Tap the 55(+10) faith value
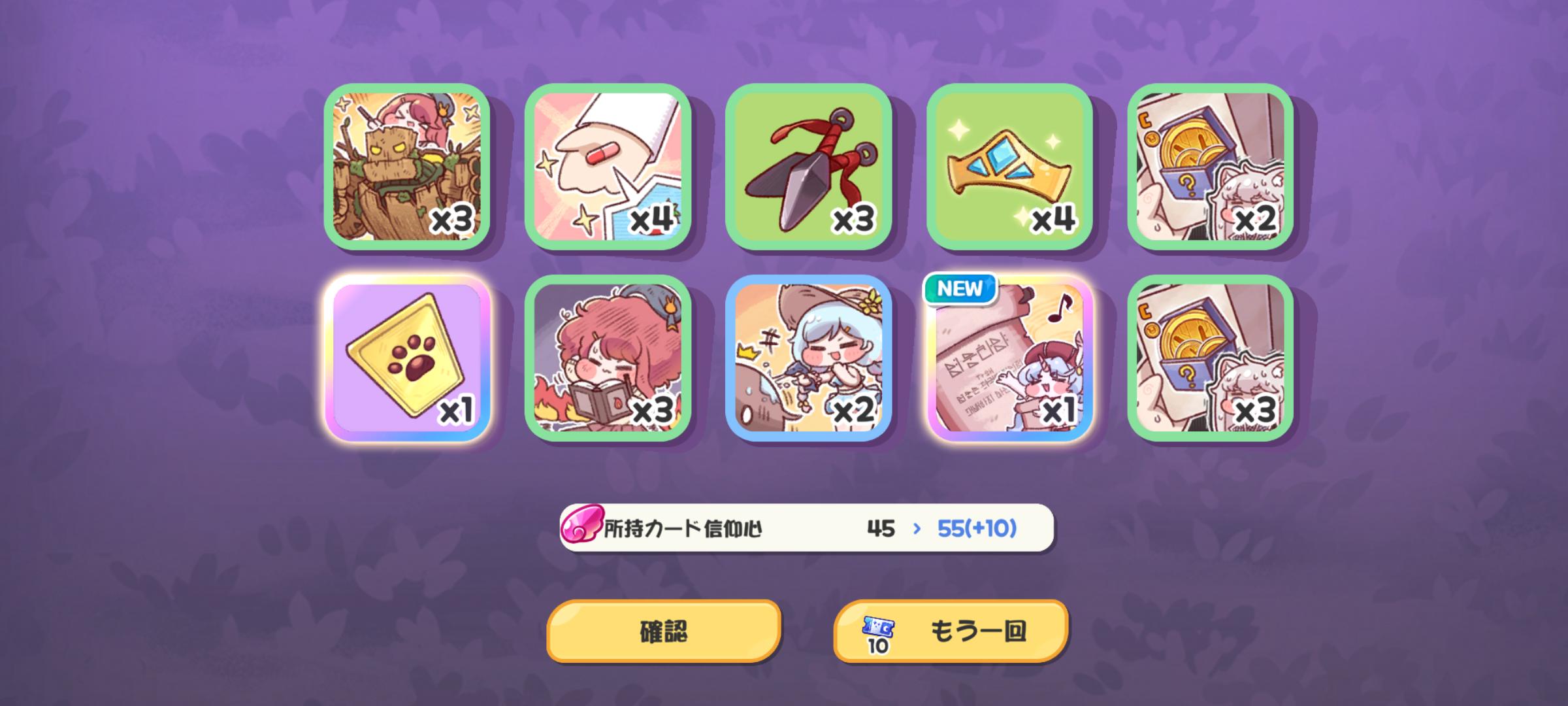This screenshot has width=1568, height=706. [x=977, y=528]
